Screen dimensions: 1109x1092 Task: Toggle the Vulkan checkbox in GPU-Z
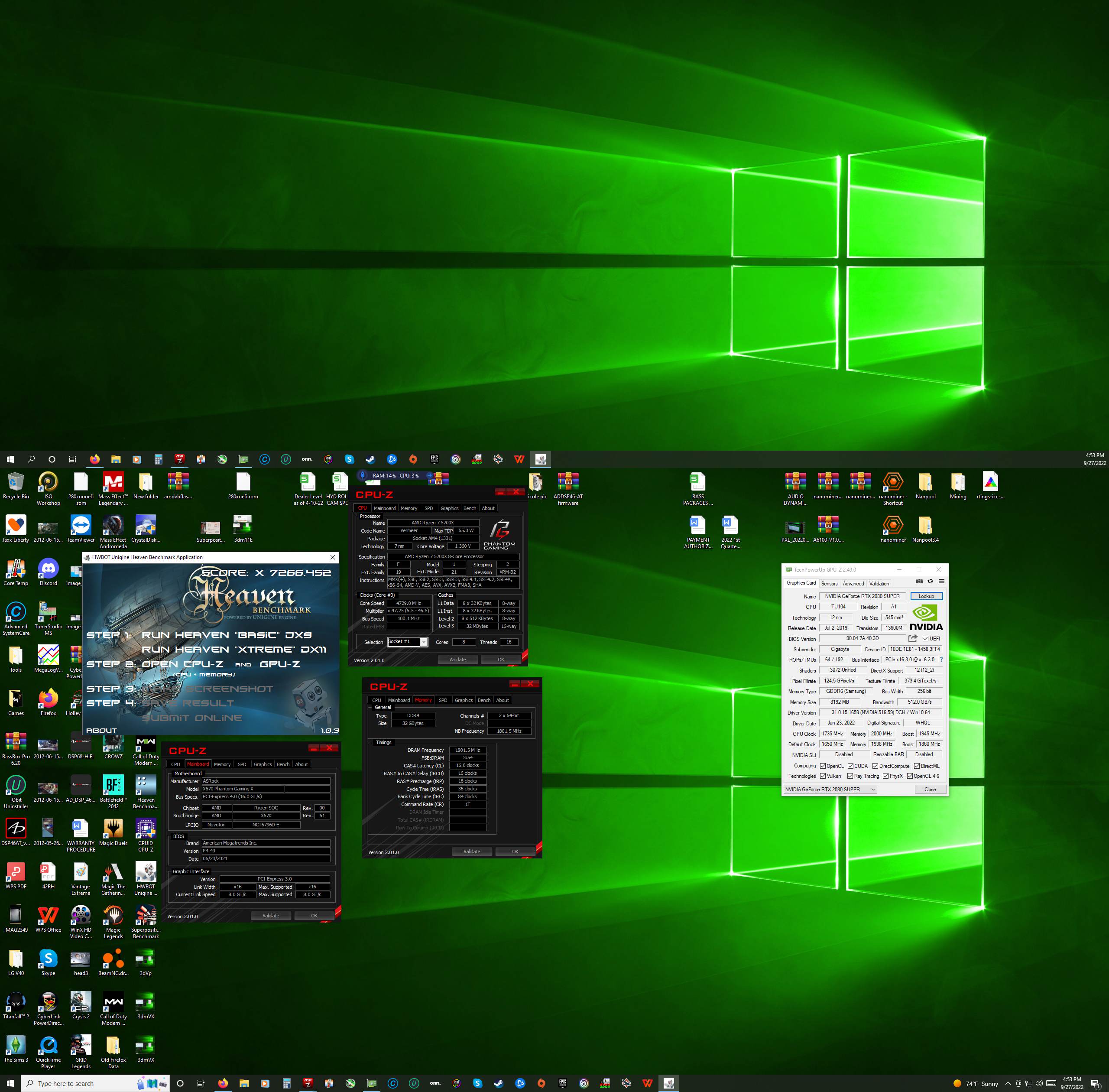pyautogui.click(x=823, y=776)
